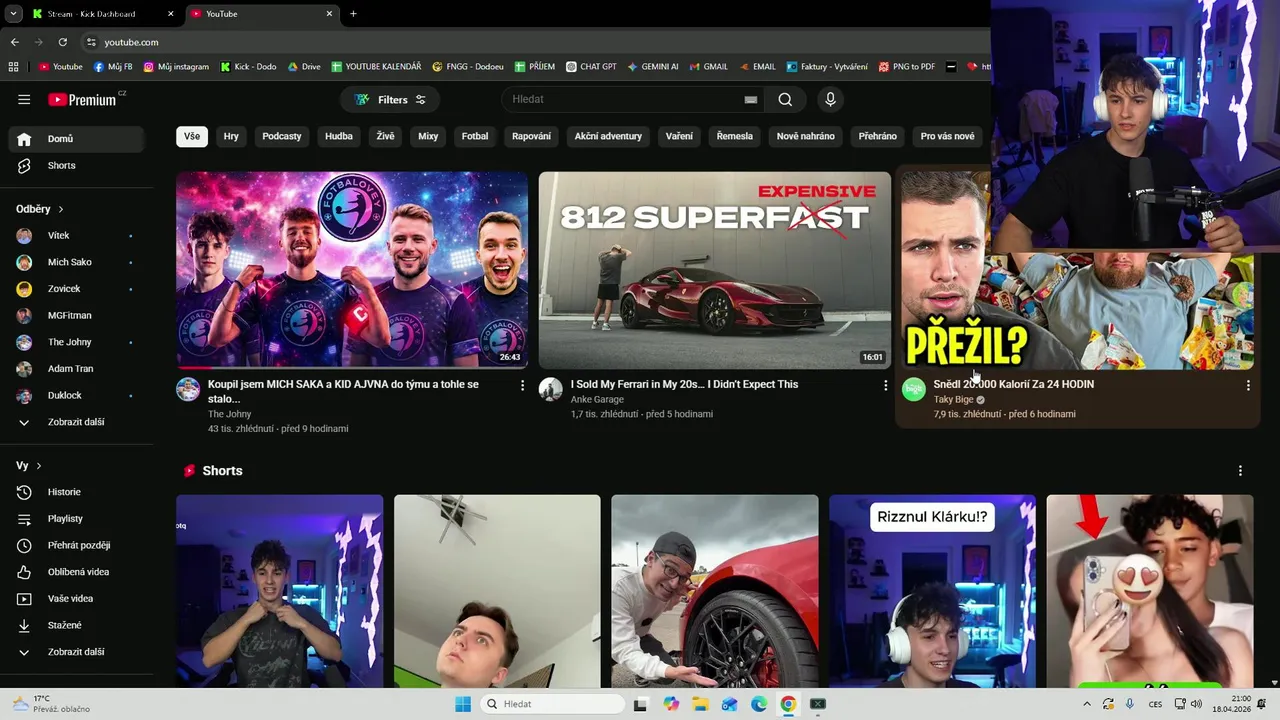Open Historie in sidebar

[76, 492]
